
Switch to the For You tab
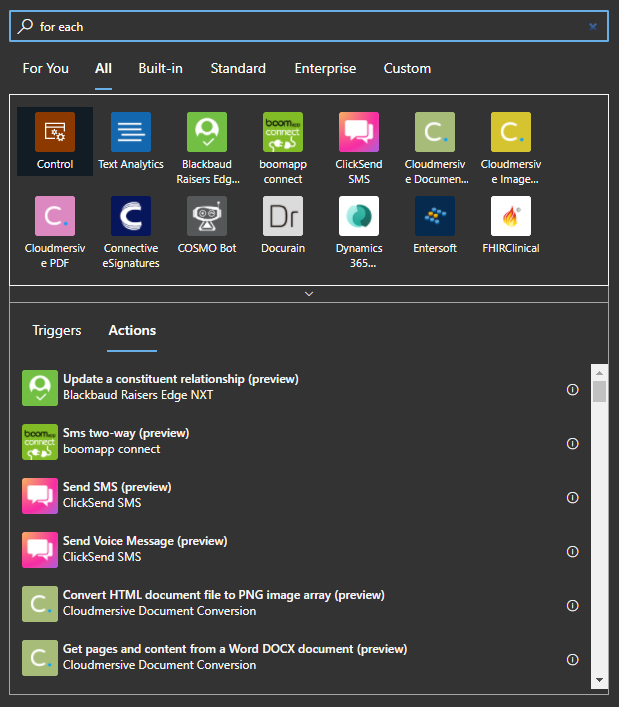[46, 69]
